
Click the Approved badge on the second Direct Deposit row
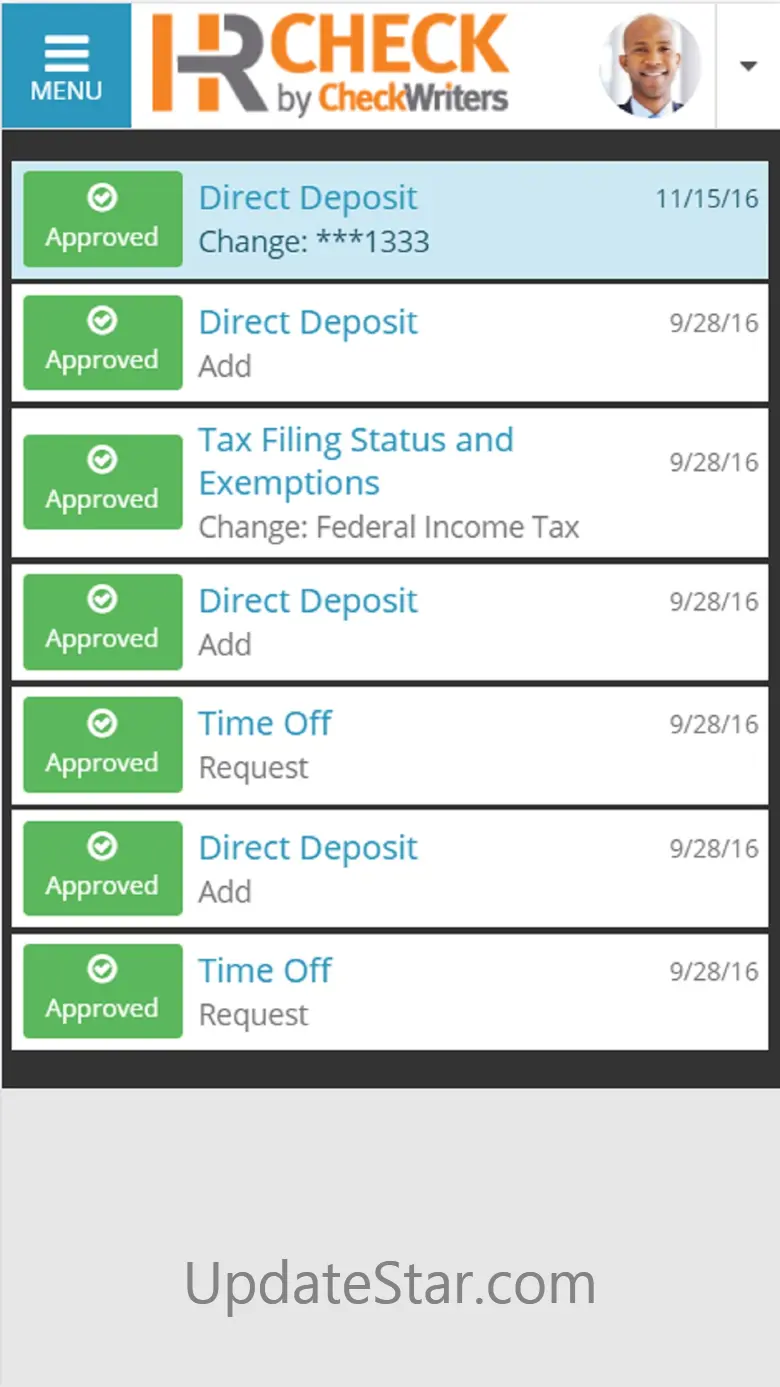pyautogui.click(x=102, y=342)
